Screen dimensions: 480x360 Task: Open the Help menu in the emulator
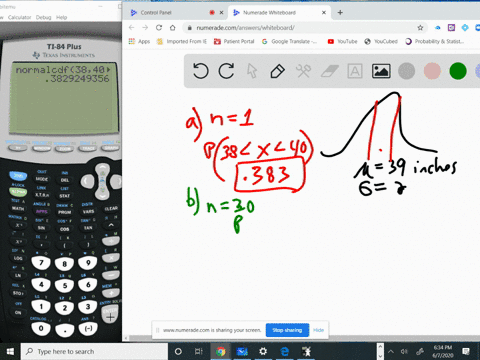coord(61,17)
